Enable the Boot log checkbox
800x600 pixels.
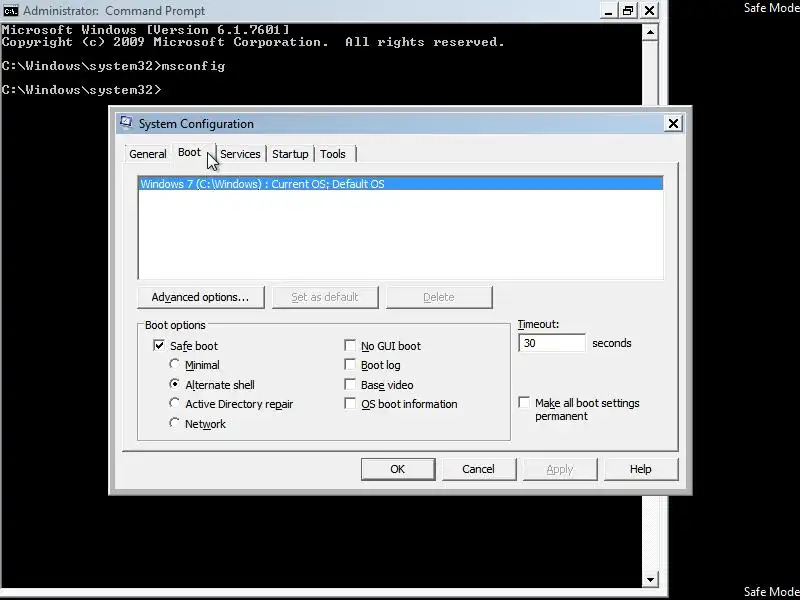tap(350, 364)
